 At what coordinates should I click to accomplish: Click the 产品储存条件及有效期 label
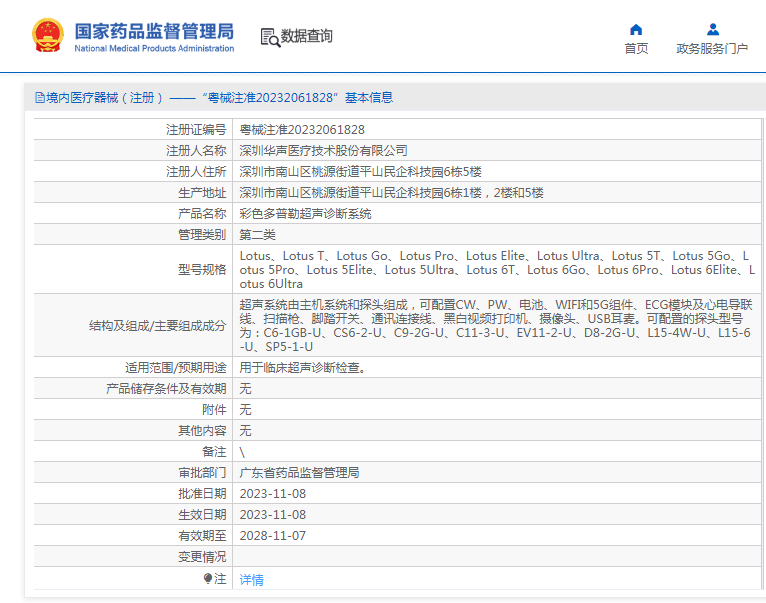tap(166, 388)
